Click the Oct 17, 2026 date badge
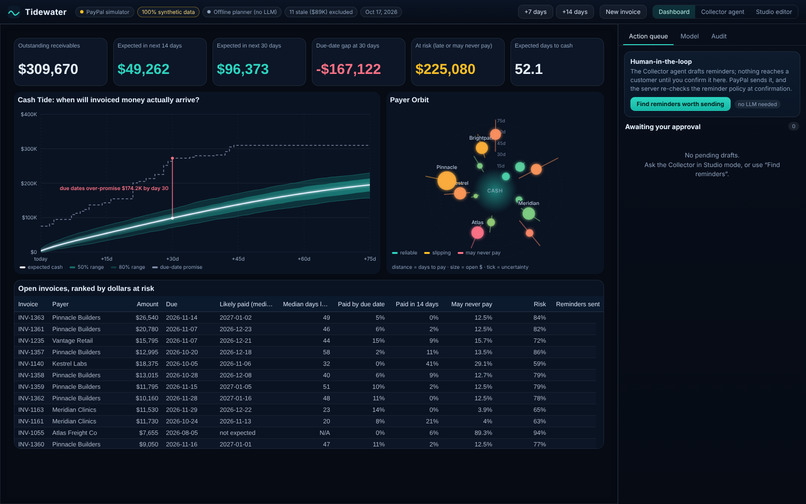 coord(381,12)
